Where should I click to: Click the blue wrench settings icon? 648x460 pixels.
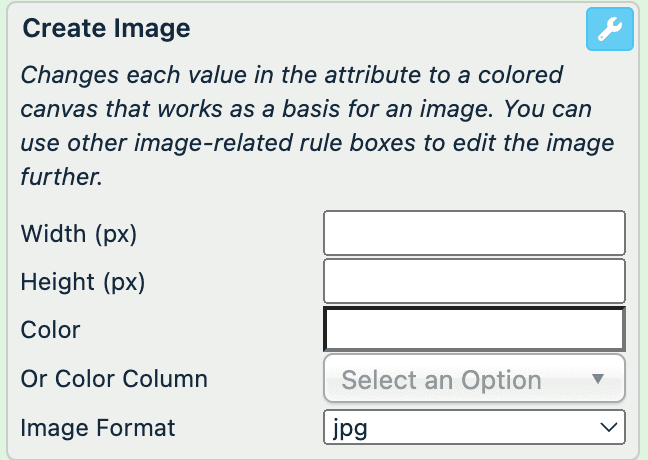[610, 31]
